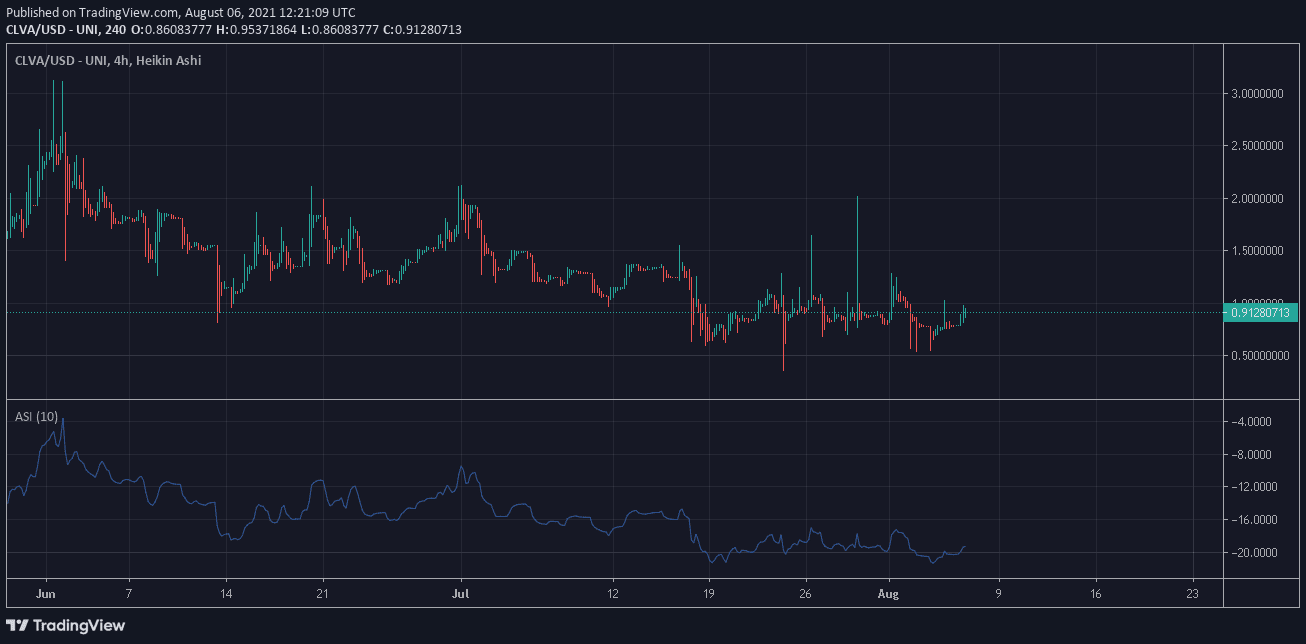Image resolution: width=1306 pixels, height=644 pixels.
Task: Click the TradingView wordmark text at bottom left
Action: tap(79, 625)
